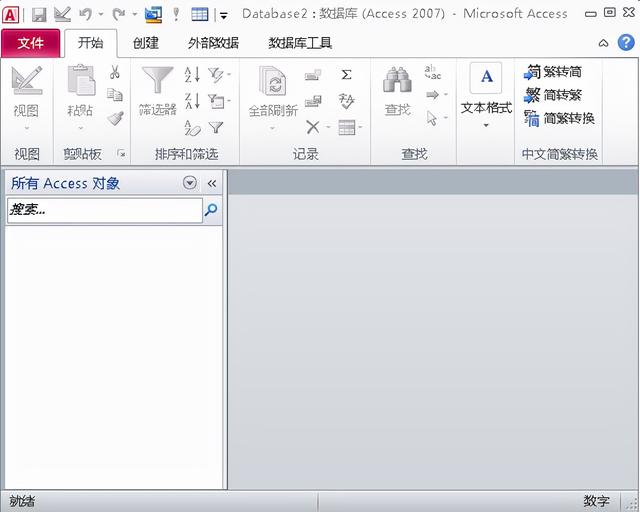The height and width of the screenshot is (512, 640).
Task: Open the navigation pane category dropdown
Action: pyautogui.click(x=189, y=183)
